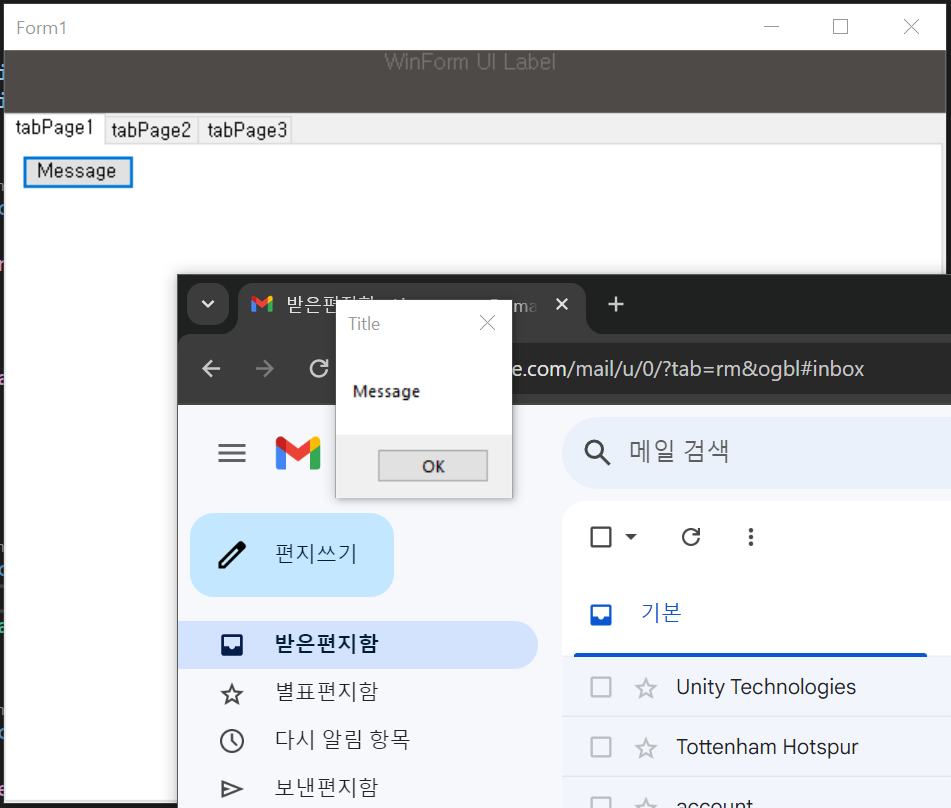Reload the page in Chrome

[x=319, y=368]
